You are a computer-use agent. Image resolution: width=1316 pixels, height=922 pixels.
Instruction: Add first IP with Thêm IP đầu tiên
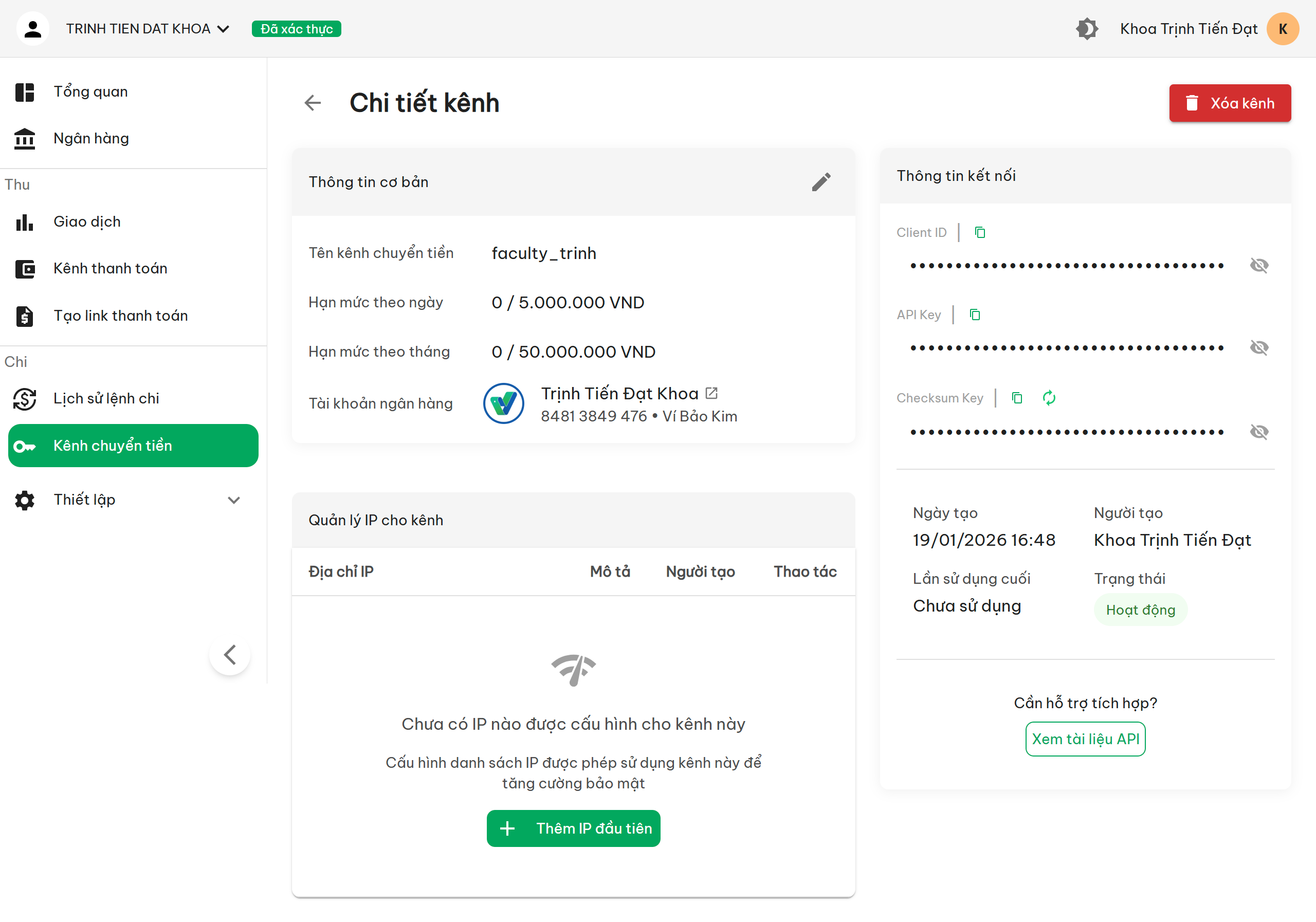573,828
